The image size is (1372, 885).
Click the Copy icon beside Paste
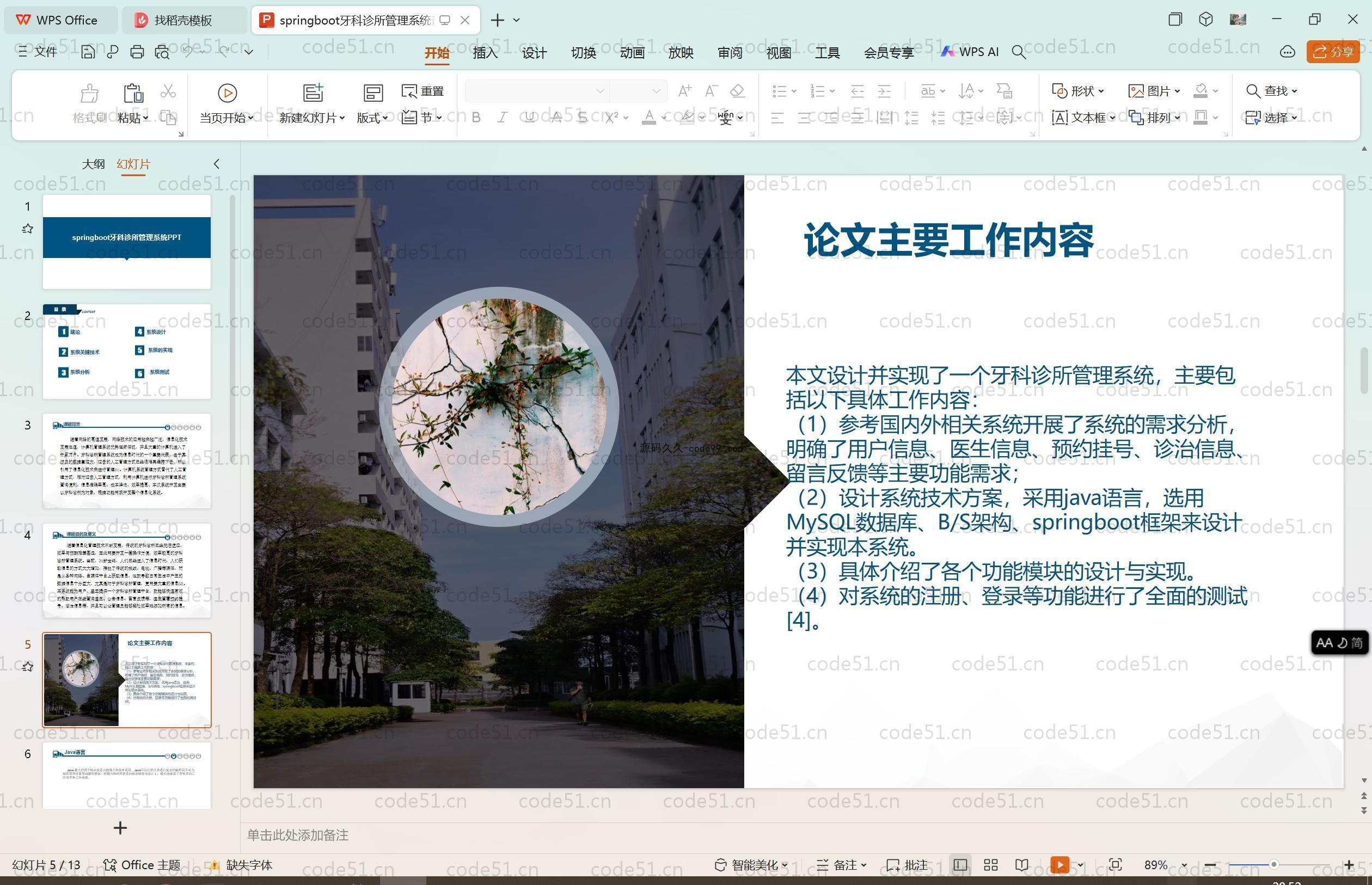[x=168, y=118]
